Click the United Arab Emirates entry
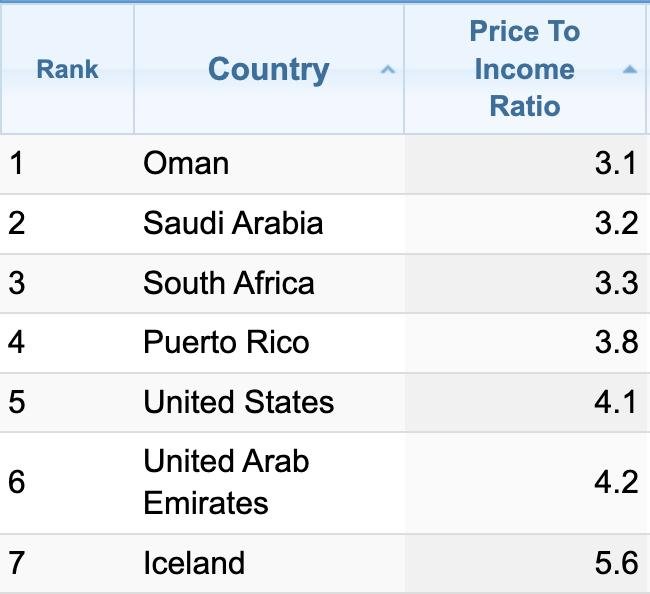 point(226,481)
